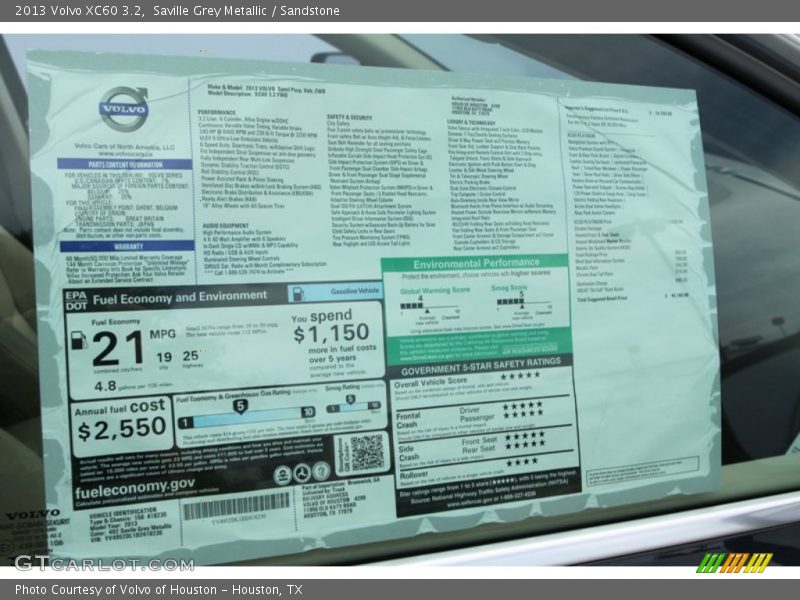The image size is (800, 600).
Task: Click the Parts Content Information heading
Action: (124, 163)
